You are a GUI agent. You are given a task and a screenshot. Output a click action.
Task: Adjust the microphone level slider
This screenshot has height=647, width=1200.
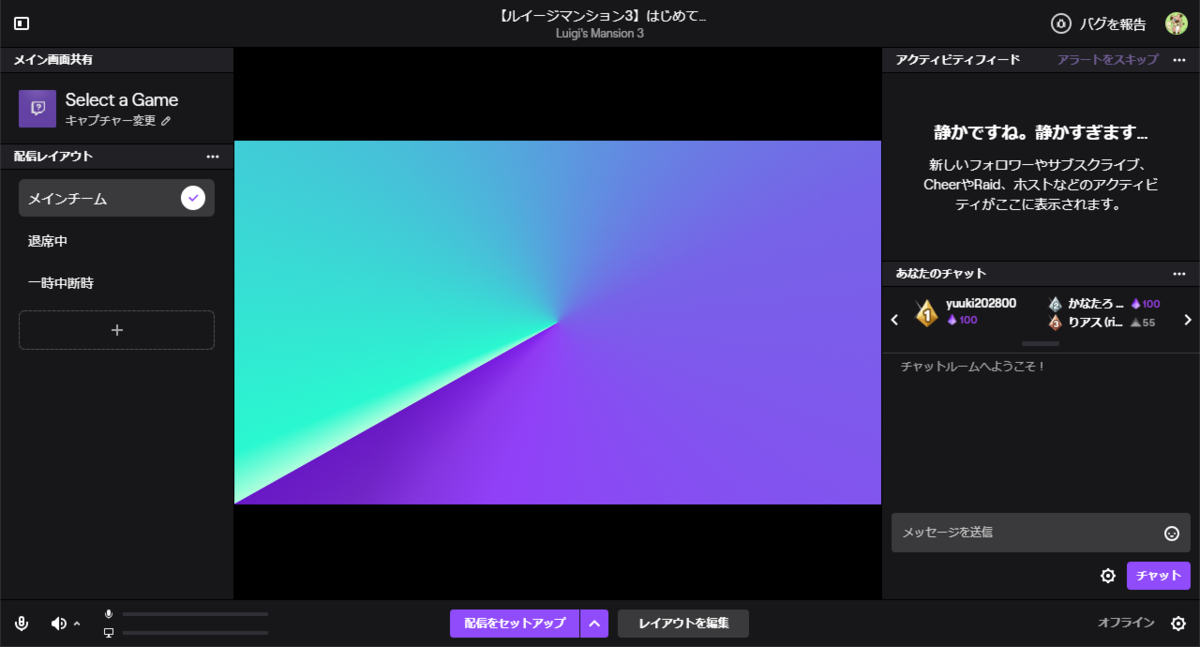(x=196, y=614)
